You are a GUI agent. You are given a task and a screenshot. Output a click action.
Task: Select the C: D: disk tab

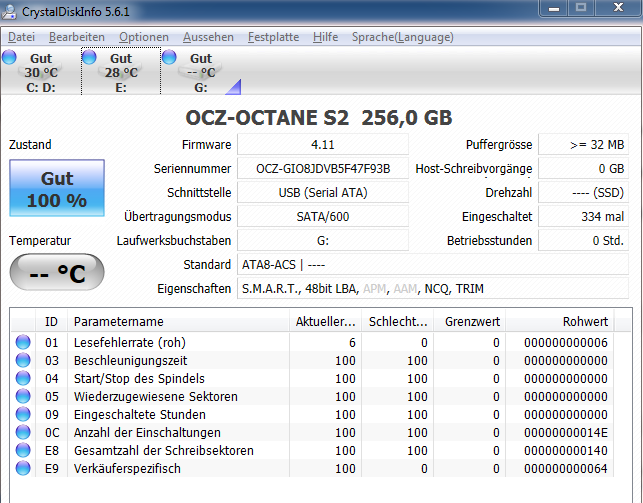(41, 72)
